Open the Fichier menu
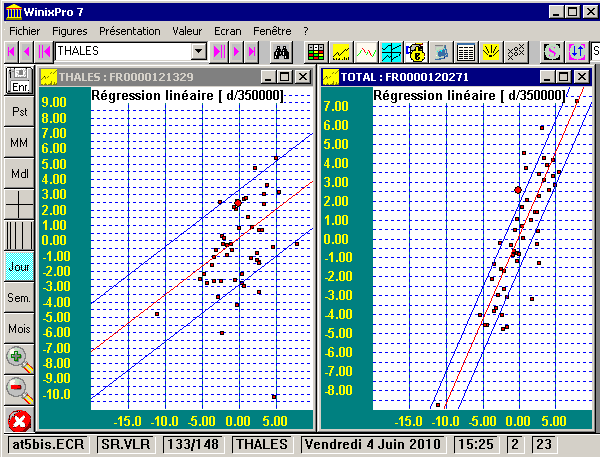This screenshot has height=457, width=600. [x=24, y=31]
